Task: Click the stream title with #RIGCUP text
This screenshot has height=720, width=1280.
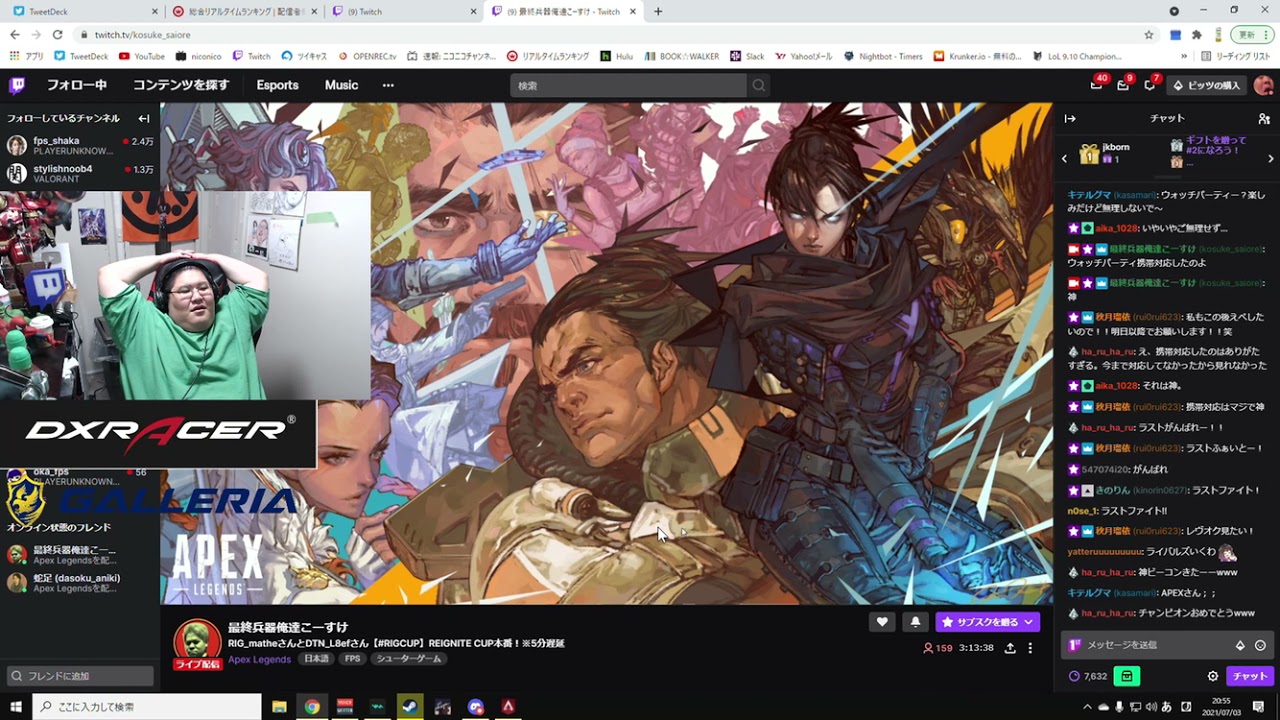Action: [396, 643]
